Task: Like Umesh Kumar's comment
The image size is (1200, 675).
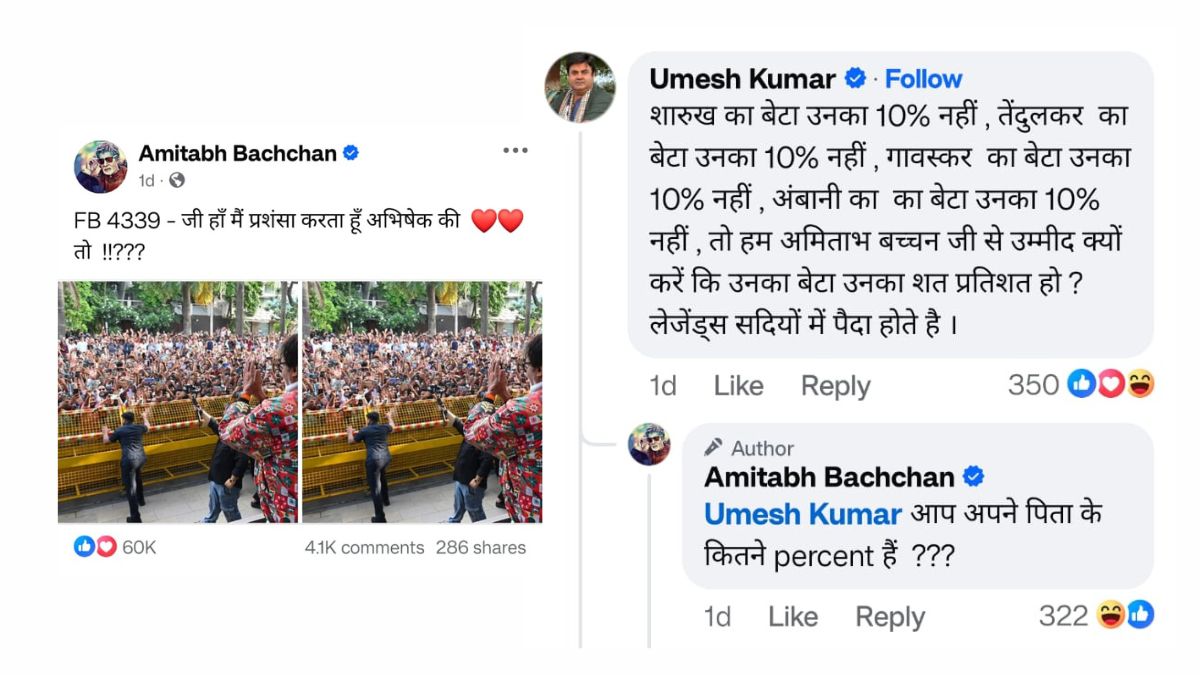Action: pos(738,385)
